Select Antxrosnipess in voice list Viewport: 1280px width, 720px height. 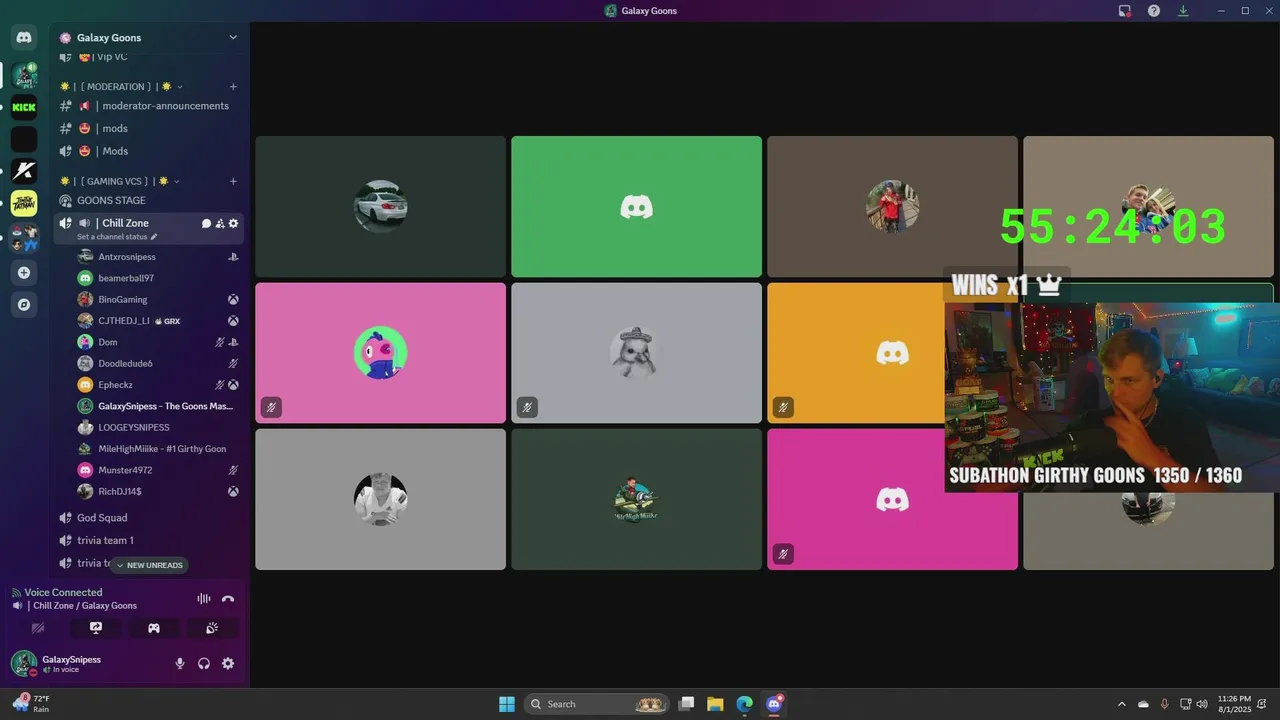(159, 257)
